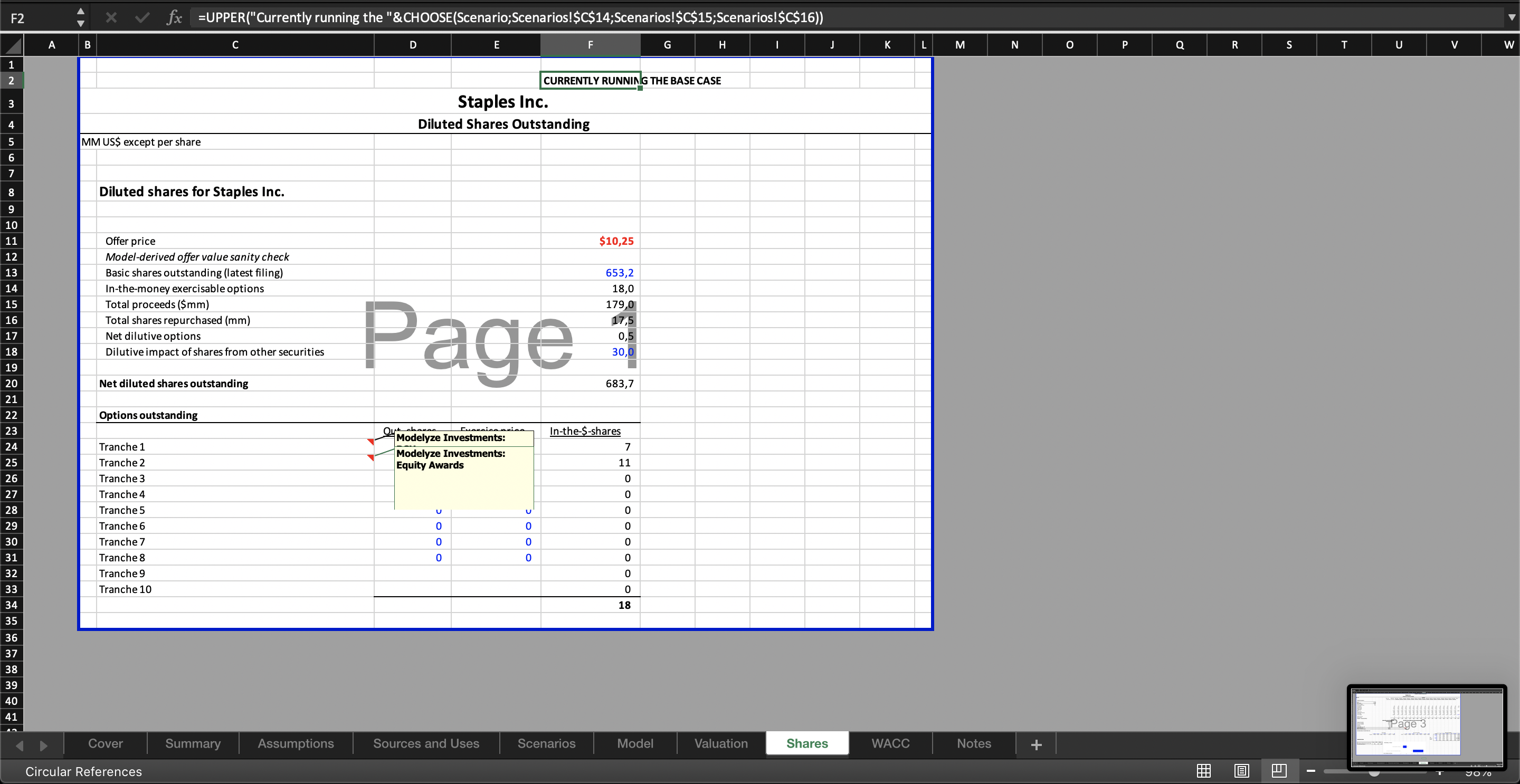This screenshot has height=784, width=1520.
Task: Open the Cover sheet tab
Action: coord(106,743)
